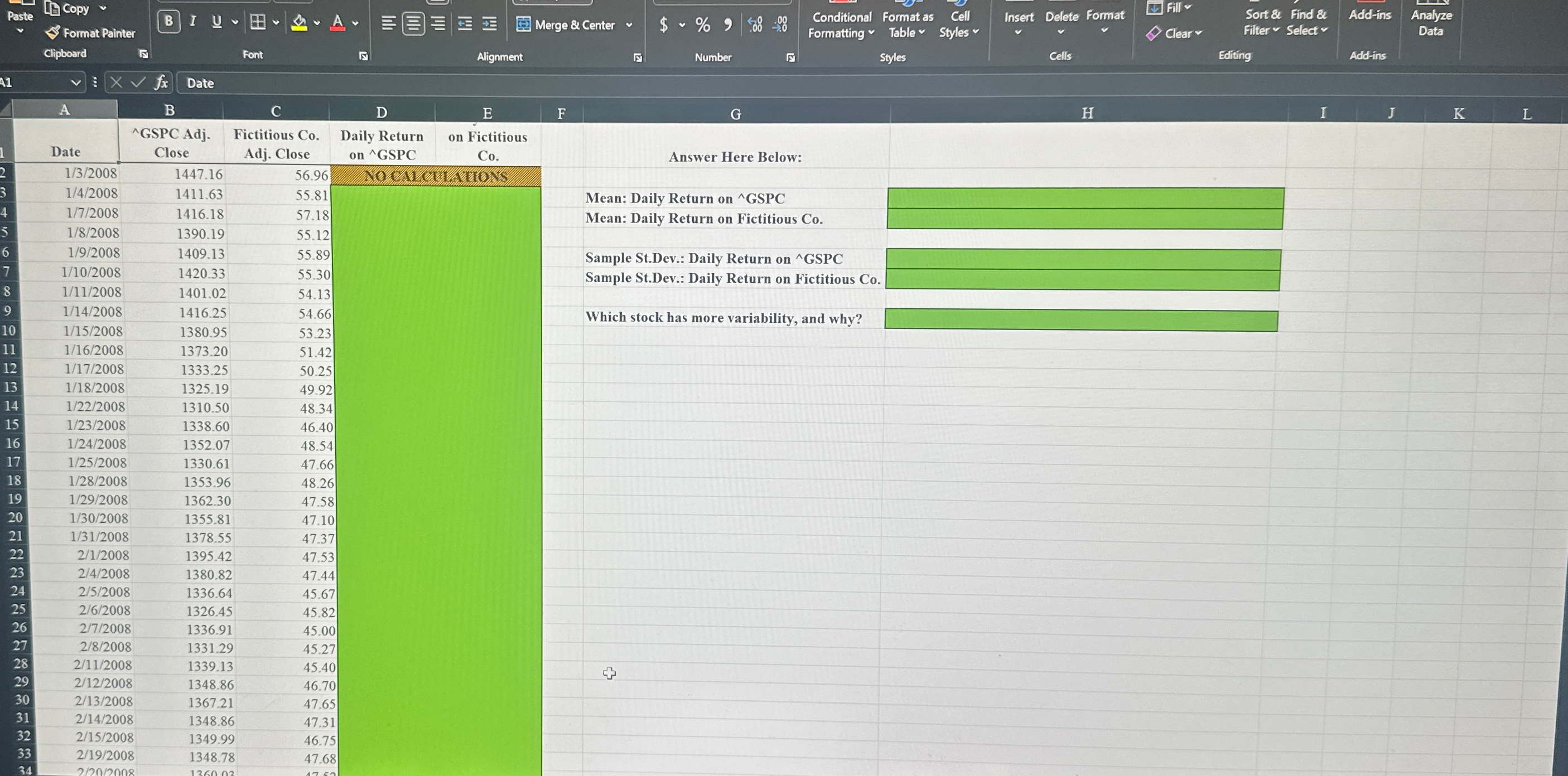Open the Name Box dropdown arrow
This screenshot has width=1568, height=776.
(75, 82)
